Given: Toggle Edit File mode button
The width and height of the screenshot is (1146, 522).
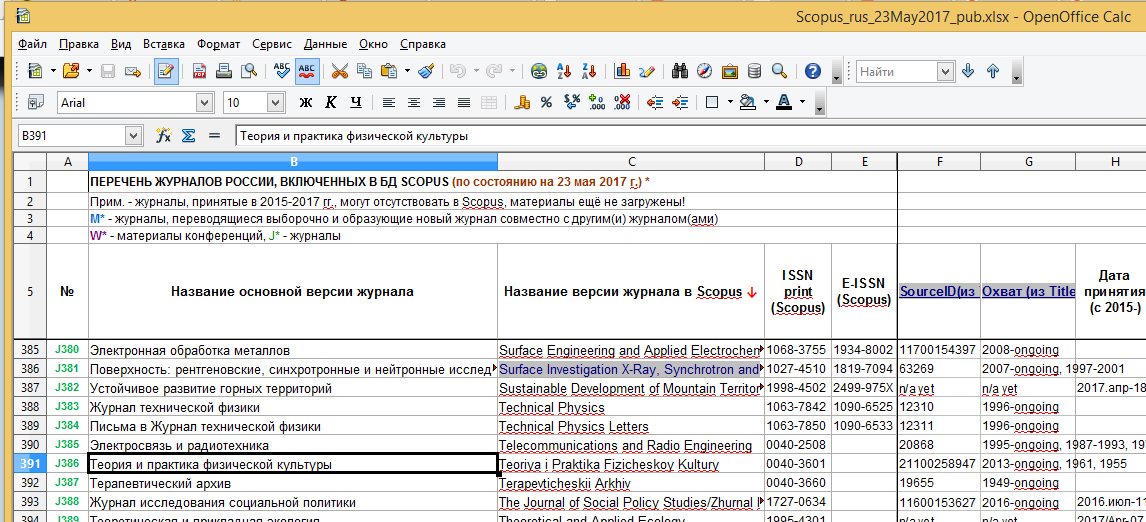Looking at the screenshot, I should pos(166,71).
